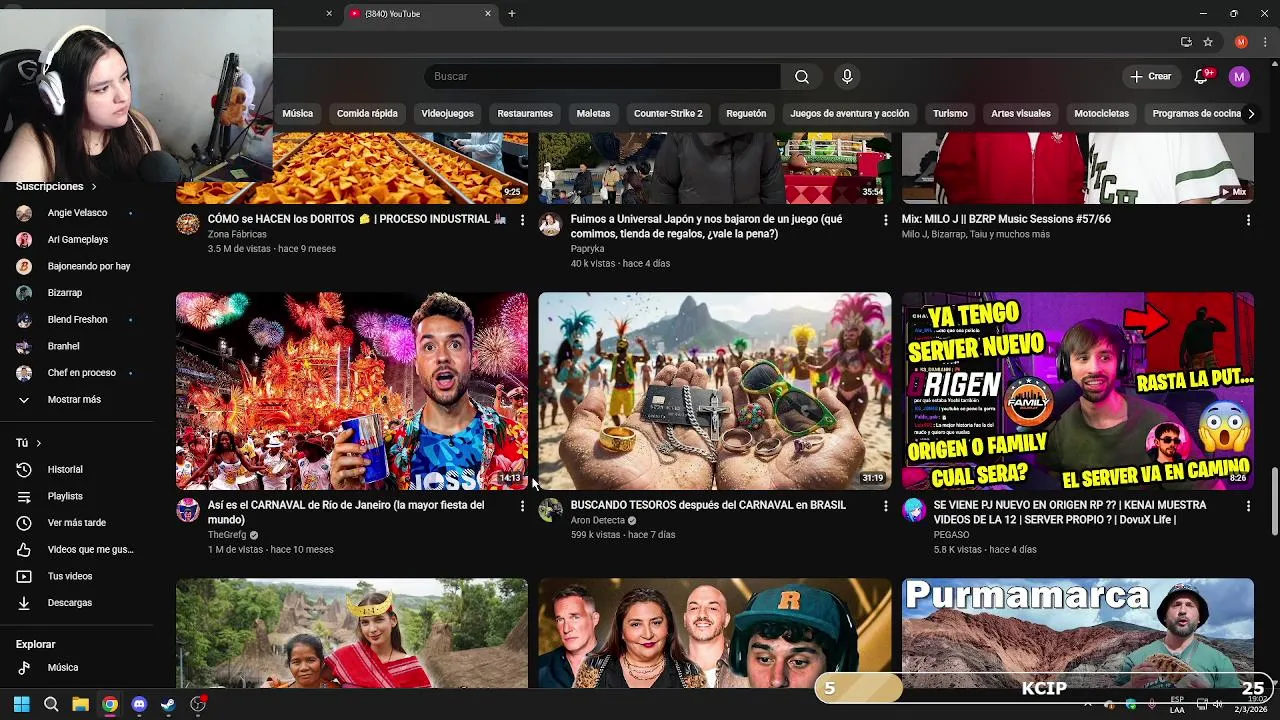This screenshot has height=720, width=1280.
Task: Open Papryka channel avatar
Action: (x=550, y=224)
